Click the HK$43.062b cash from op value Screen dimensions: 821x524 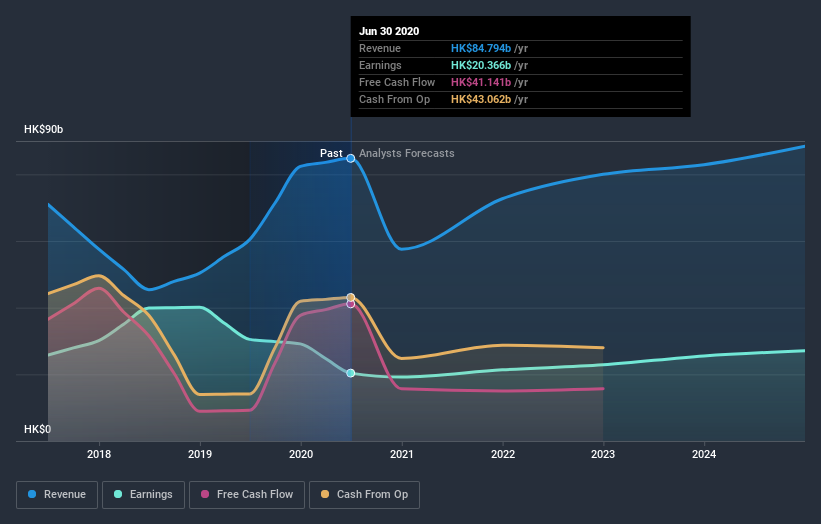[x=481, y=99]
